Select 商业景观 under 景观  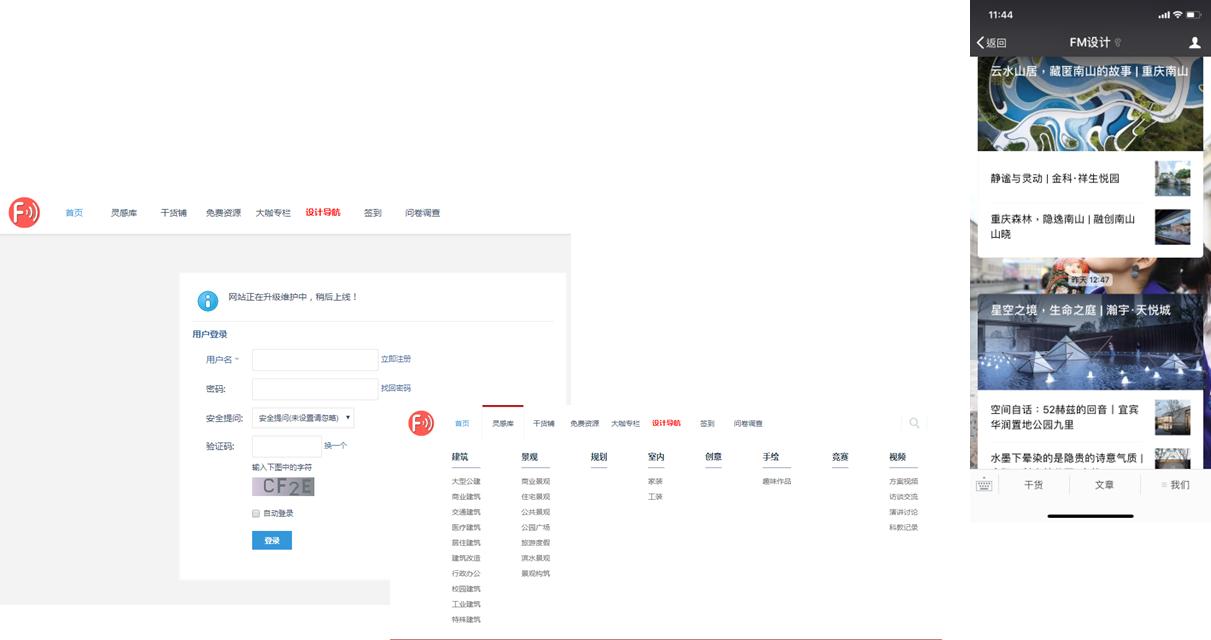coord(536,481)
